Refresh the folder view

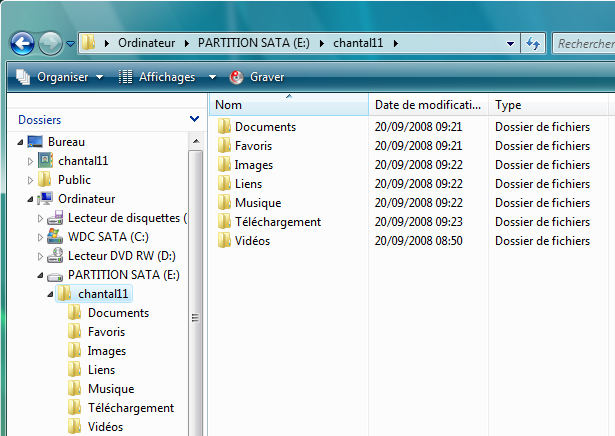[533, 43]
